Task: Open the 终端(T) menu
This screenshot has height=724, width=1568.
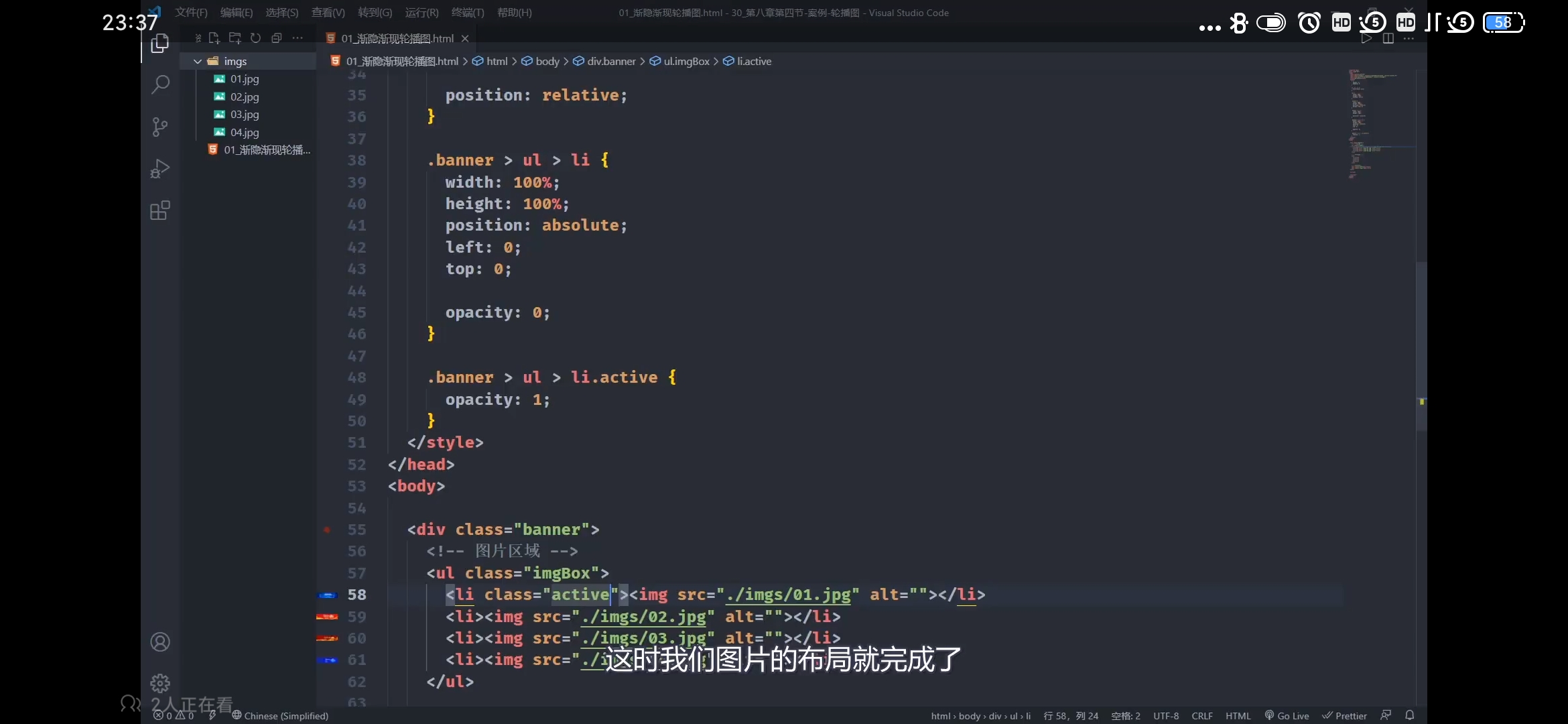Action: (467, 12)
